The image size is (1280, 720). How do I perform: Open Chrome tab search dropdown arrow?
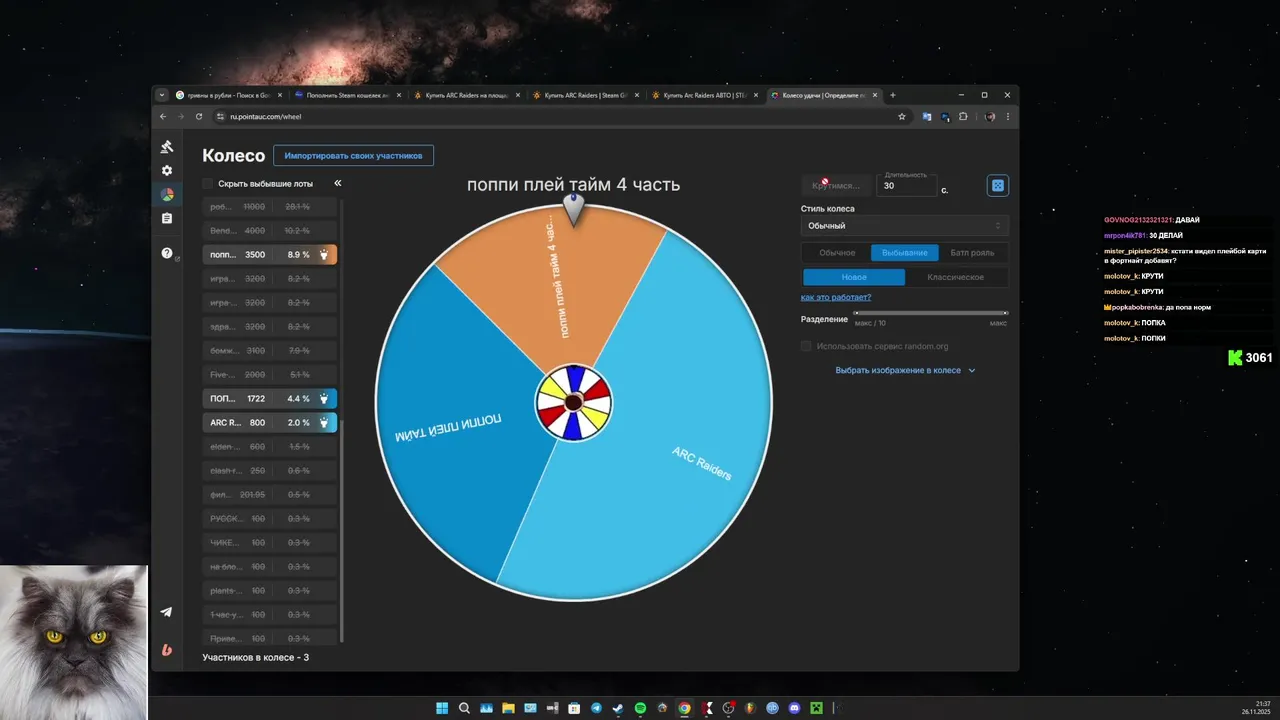[x=162, y=95]
